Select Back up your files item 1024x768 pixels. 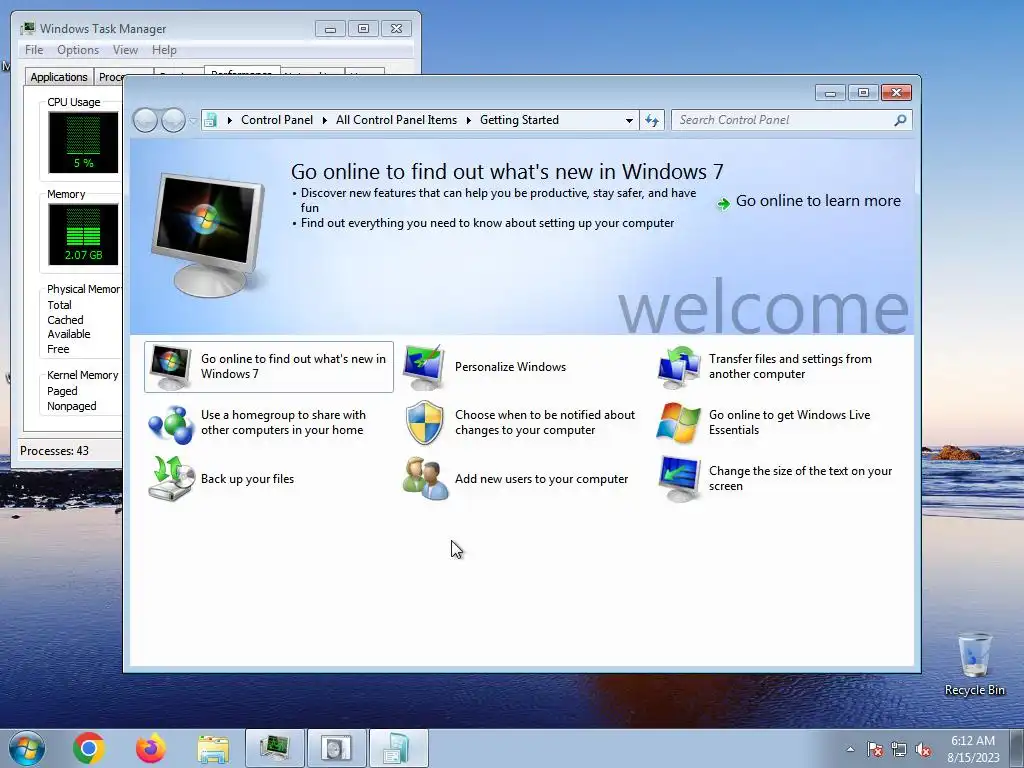(268, 479)
